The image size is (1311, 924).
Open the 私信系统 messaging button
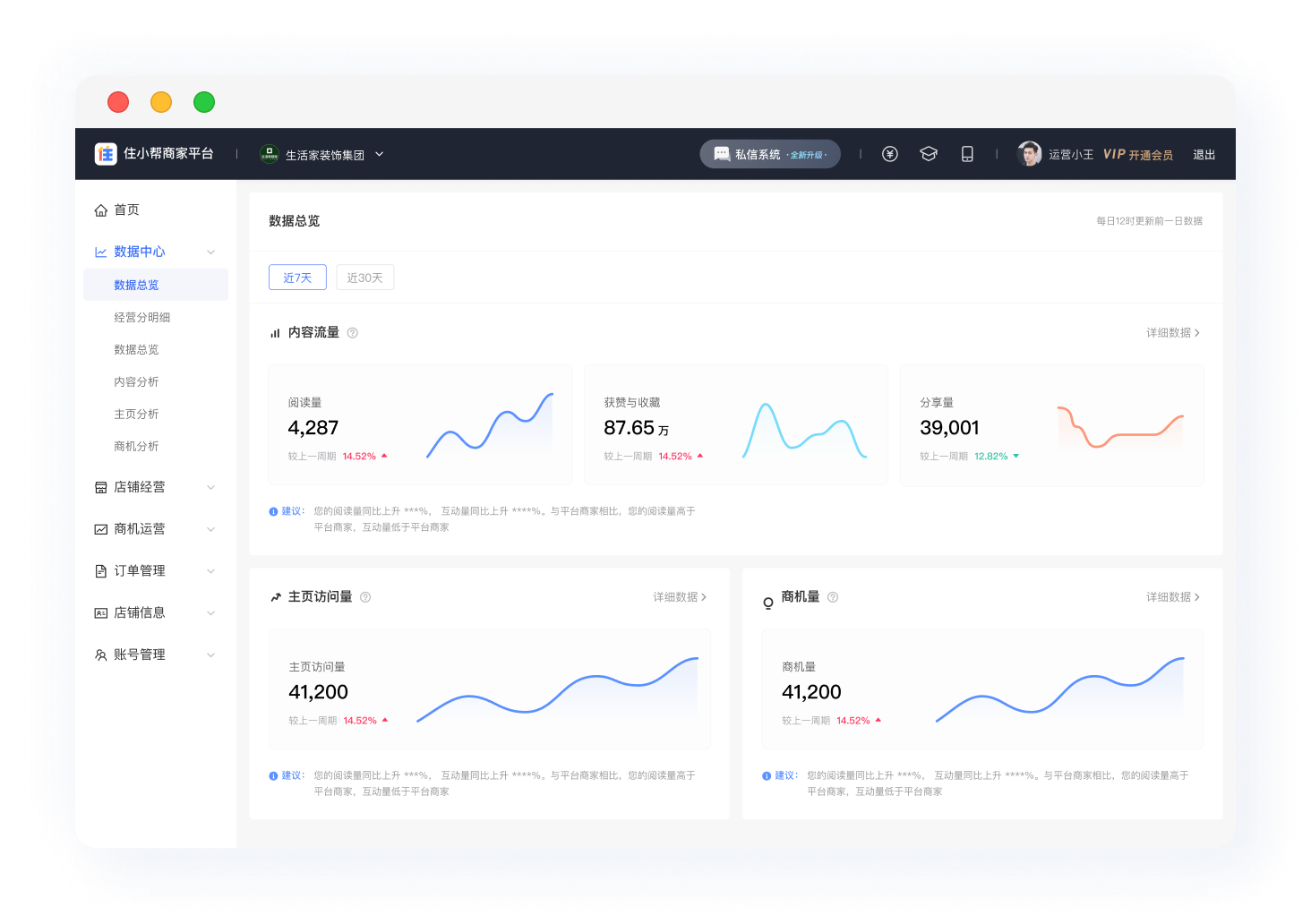769,154
